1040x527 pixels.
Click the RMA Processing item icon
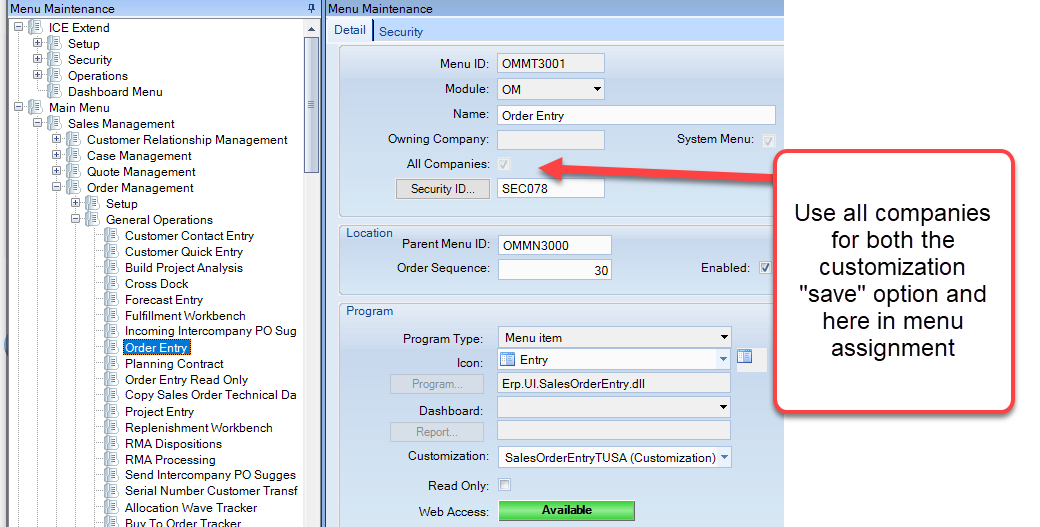[x=112, y=459]
